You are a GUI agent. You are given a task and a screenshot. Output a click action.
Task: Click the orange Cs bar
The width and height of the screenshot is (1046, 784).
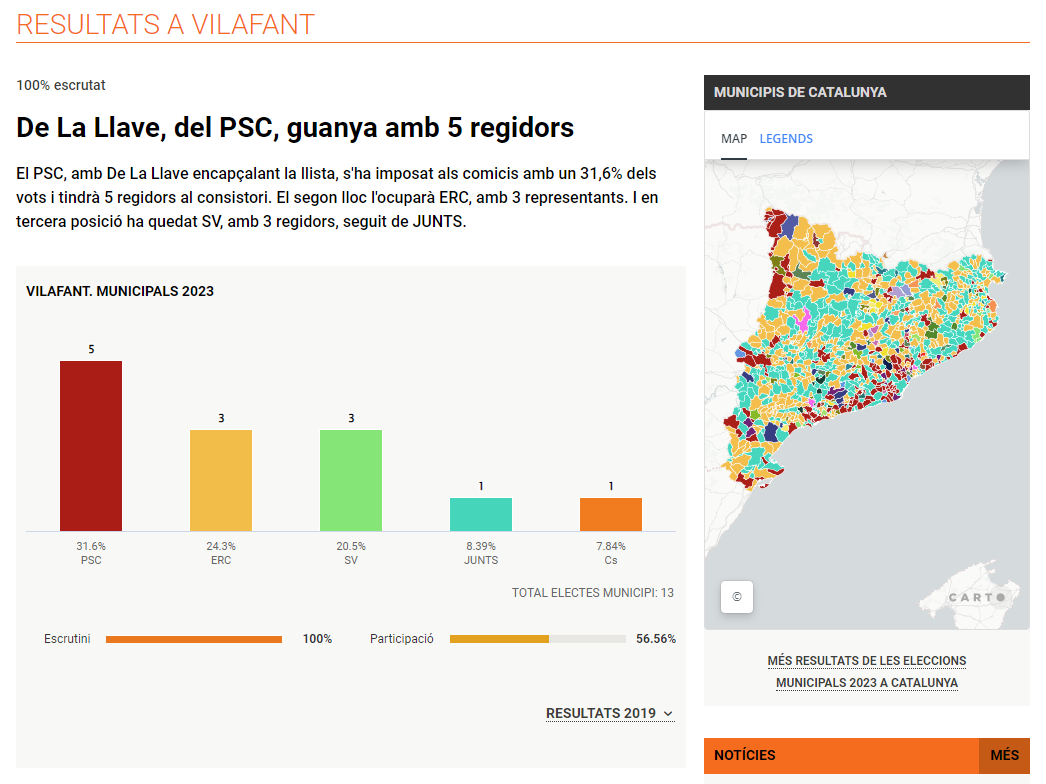pyautogui.click(x=611, y=514)
